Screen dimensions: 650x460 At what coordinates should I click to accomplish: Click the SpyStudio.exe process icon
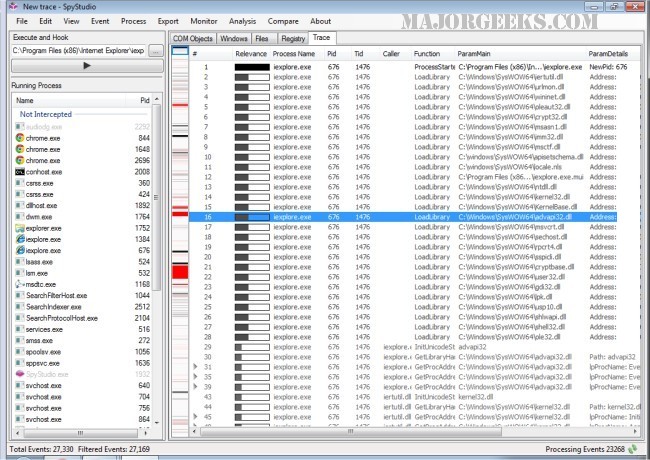click(x=20, y=374)
